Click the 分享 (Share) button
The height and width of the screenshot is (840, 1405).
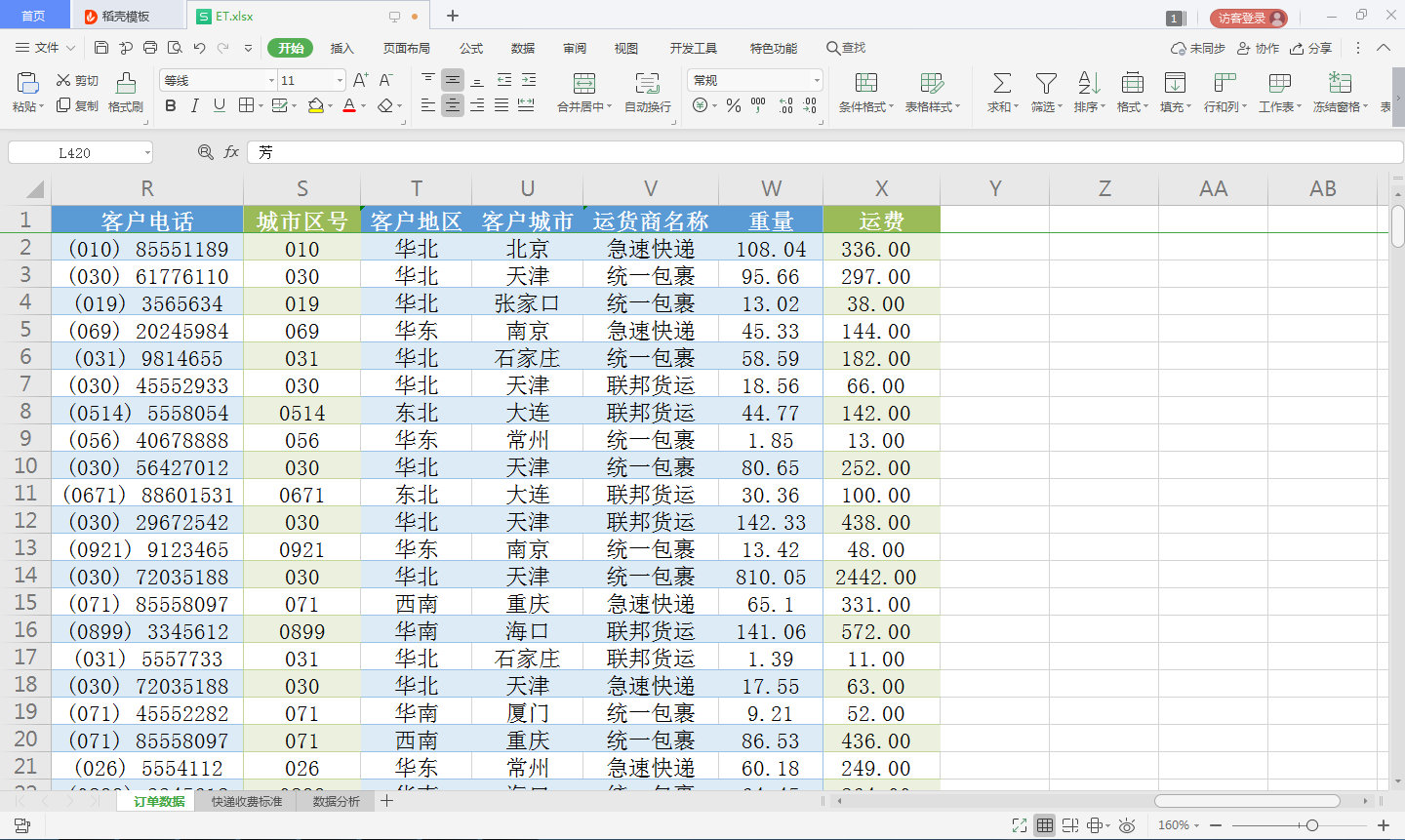(x=1310, y=48)
